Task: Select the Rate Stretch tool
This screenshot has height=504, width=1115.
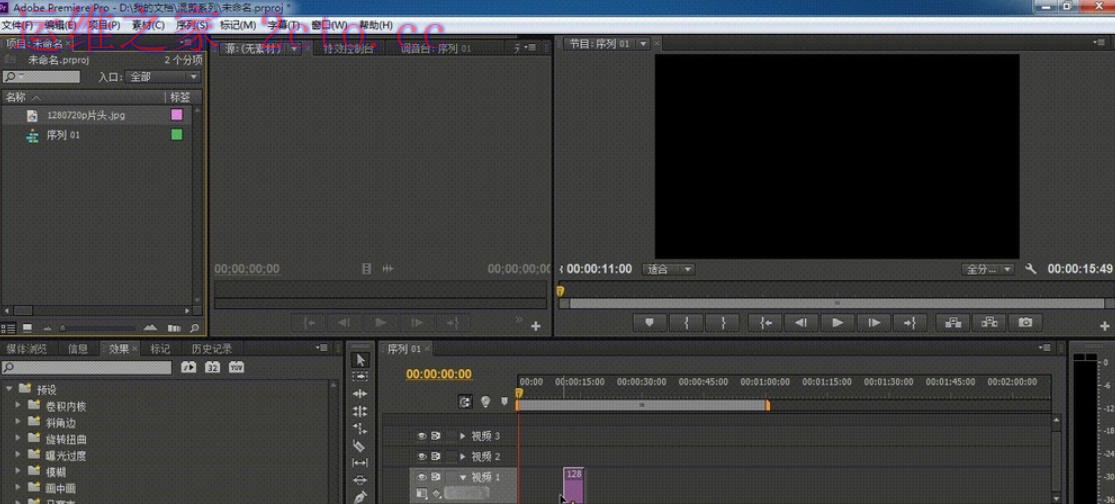Action: coord(361,428)
